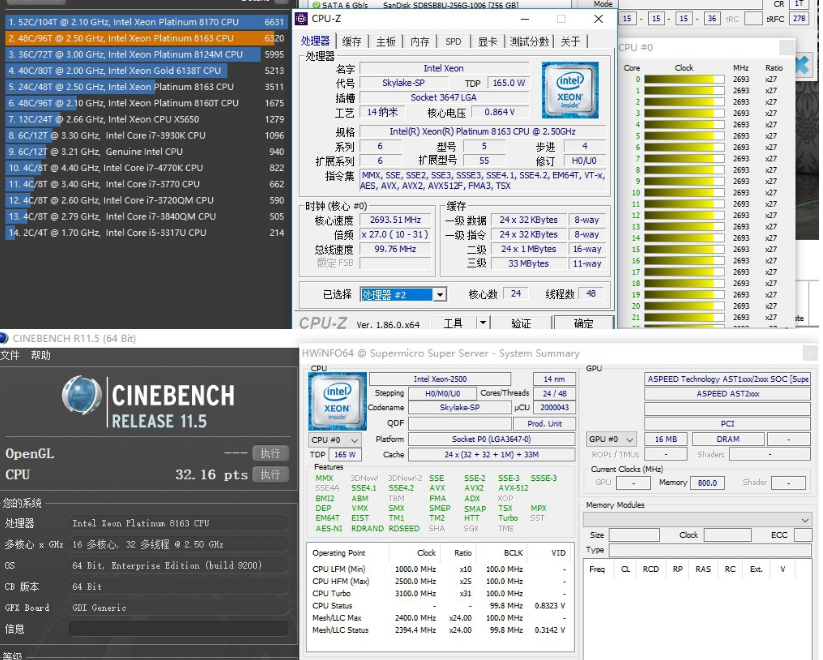Open the CPU #0 selector in HWiNFO64

[335, 440]
